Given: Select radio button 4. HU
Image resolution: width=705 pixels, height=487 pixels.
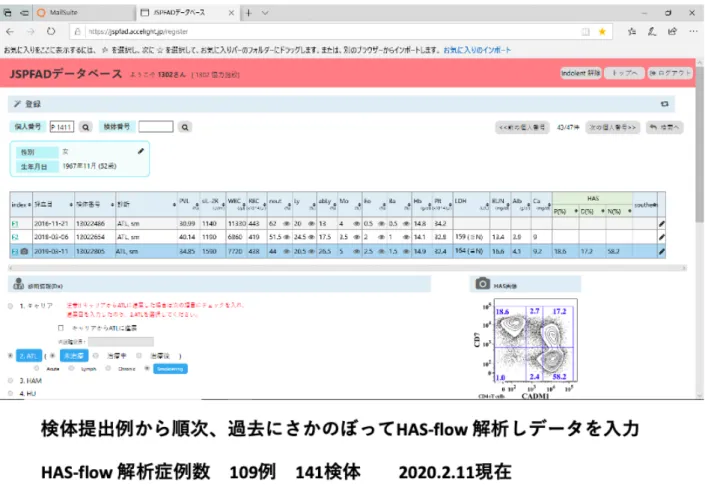Looking at the screenshot, I should pos(10,393).
